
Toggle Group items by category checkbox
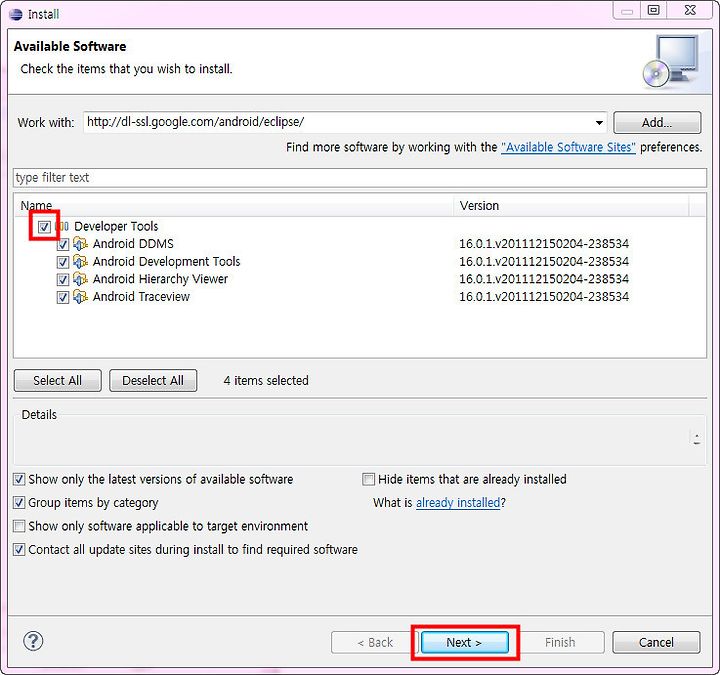pyautogui.click(x=19, y=502)
